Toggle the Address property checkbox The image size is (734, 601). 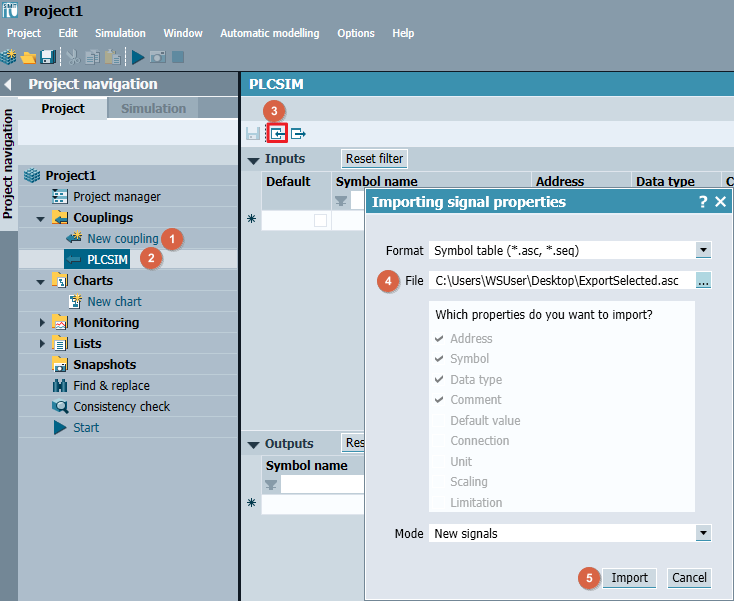tap(439, 338)
